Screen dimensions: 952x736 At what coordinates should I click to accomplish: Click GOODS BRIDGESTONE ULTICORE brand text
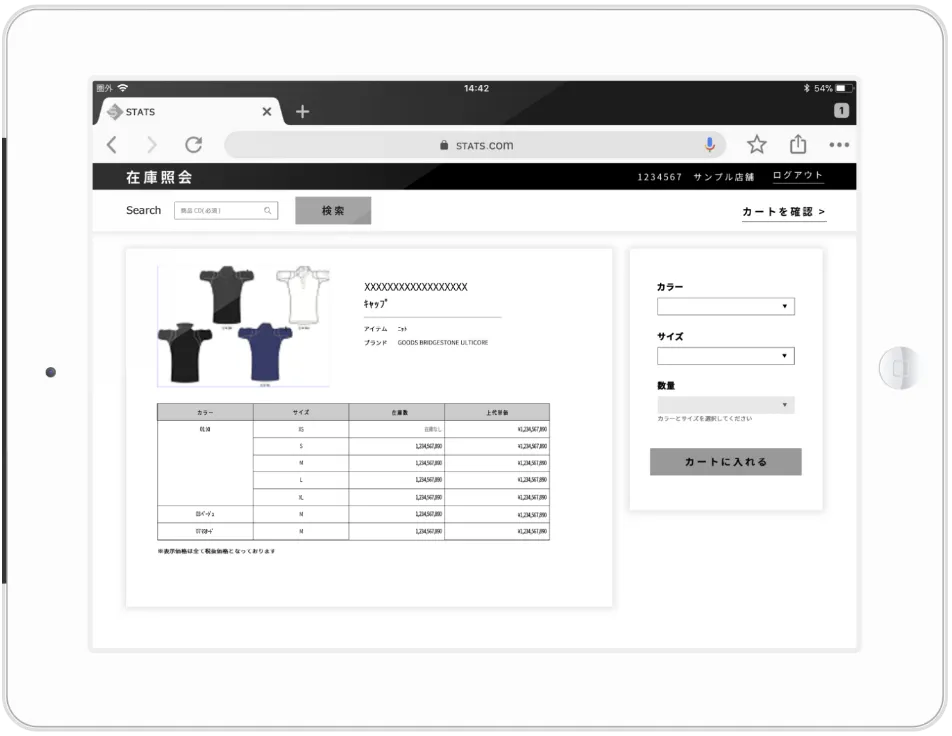[443, 342]
